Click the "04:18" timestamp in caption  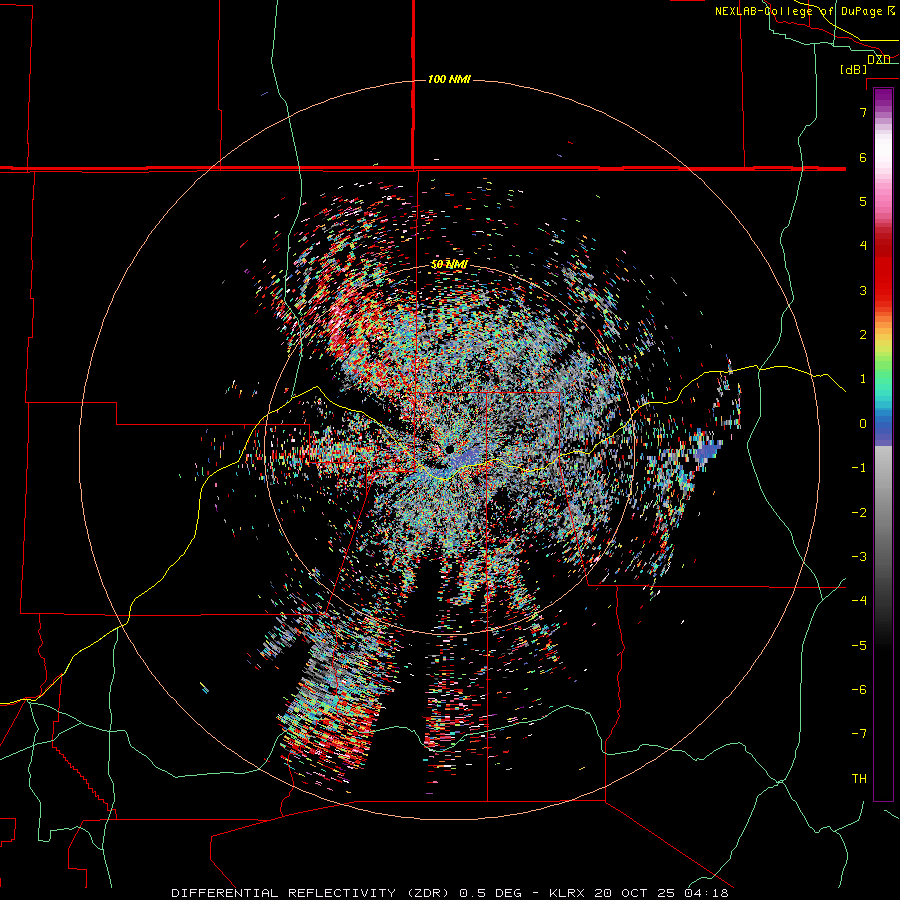click(x=707, y=893)
